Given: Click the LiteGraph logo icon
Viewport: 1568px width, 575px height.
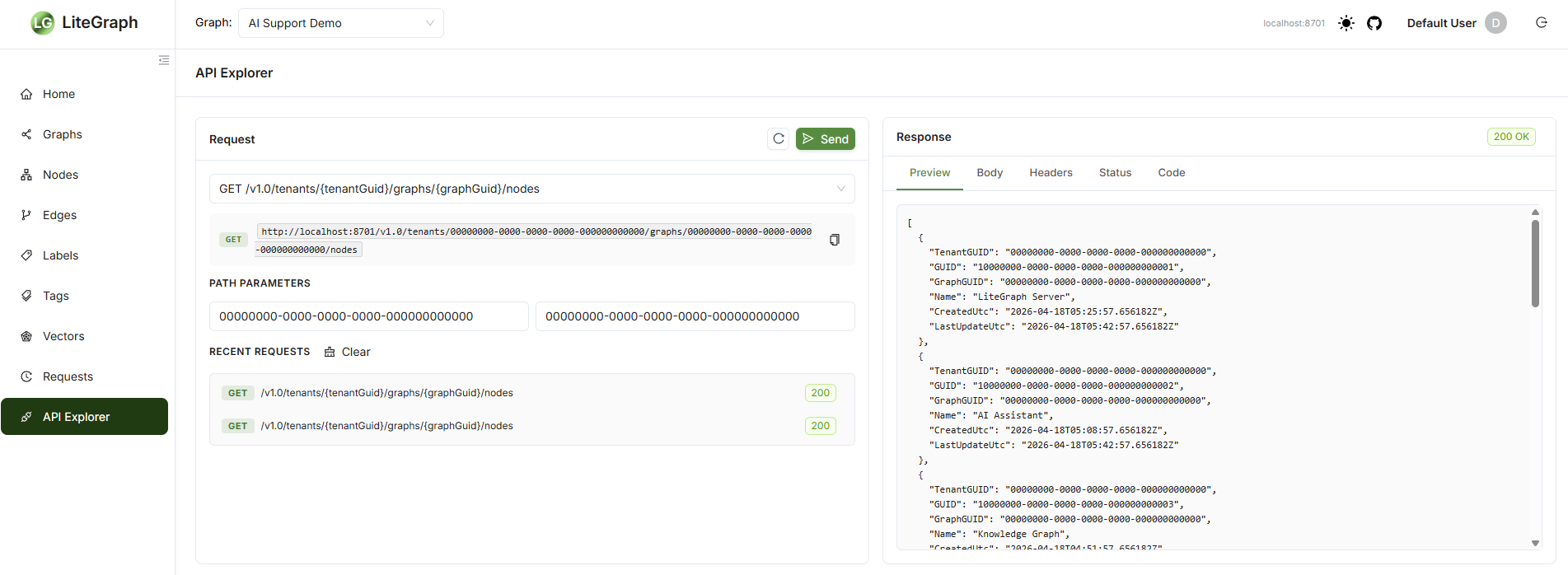Looking at the screenshot, I should click(x=42, y=23).
